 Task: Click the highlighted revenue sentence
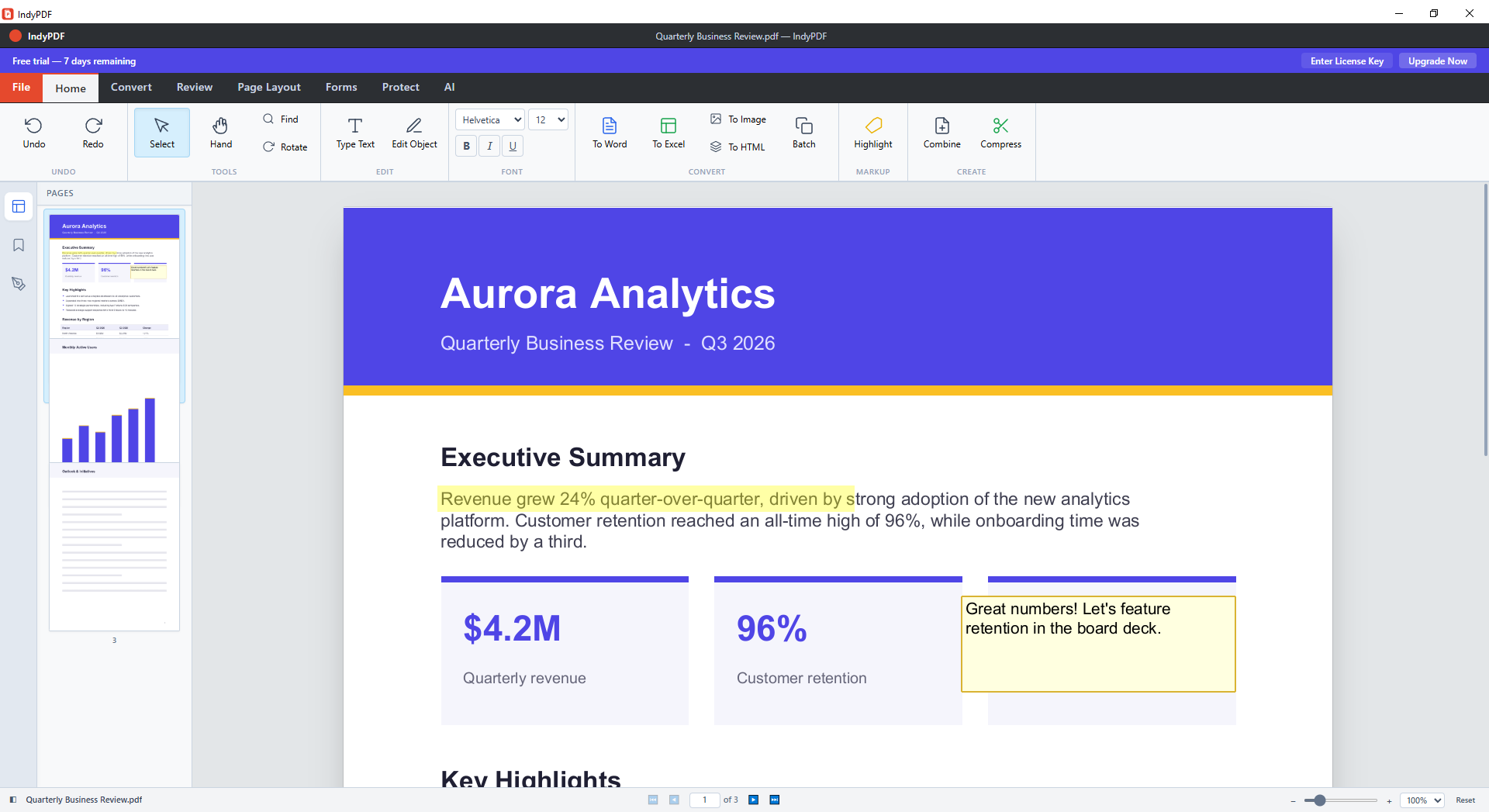pos(646,499)
